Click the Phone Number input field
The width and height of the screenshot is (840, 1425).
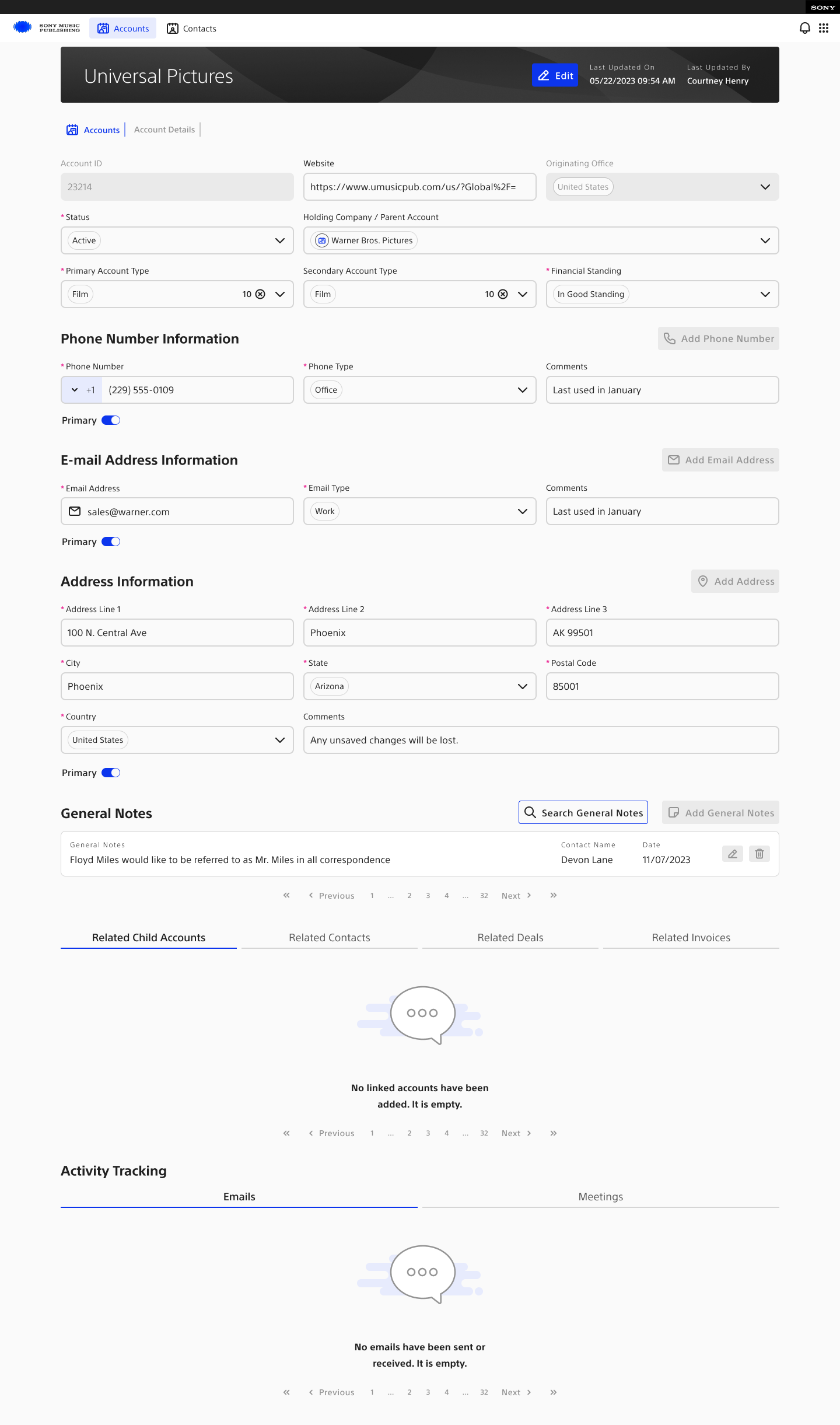pos(198,390)
